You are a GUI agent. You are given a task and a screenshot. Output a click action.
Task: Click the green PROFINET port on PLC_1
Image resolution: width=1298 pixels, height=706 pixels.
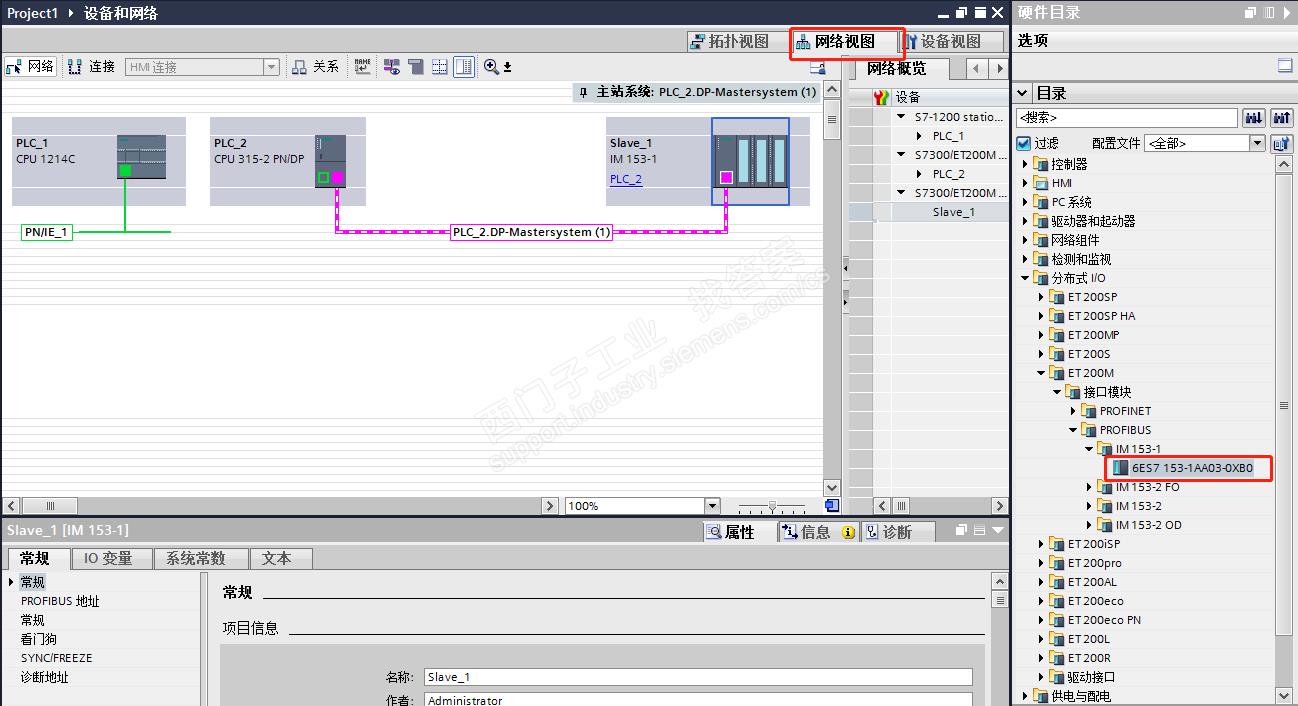[125, 170]
